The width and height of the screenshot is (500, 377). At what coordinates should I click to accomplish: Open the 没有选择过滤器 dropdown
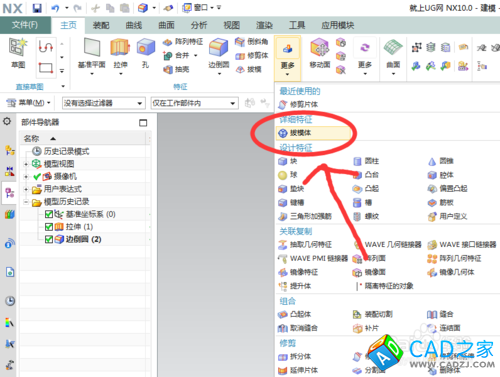coord(104,103)
